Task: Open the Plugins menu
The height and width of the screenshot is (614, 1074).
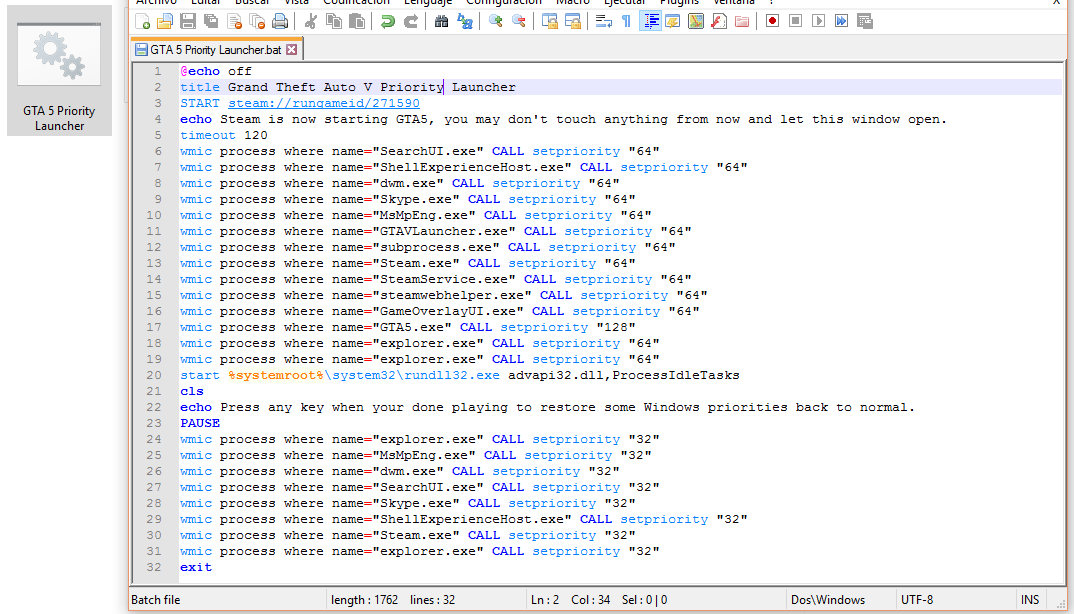Action: pos(679,2)
